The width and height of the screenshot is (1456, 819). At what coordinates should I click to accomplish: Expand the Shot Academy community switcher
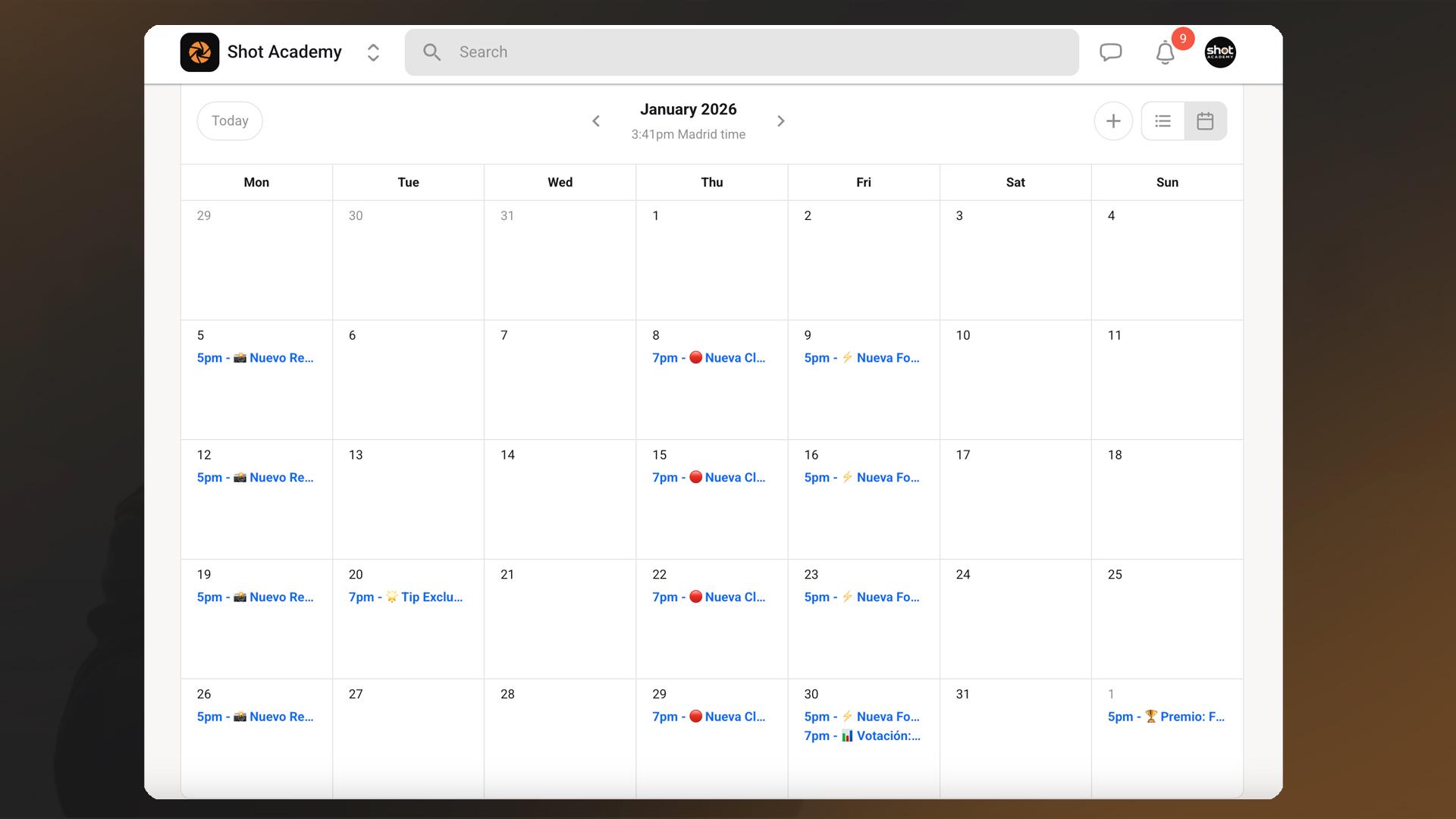pyautogui.click(x=373, y=52)
